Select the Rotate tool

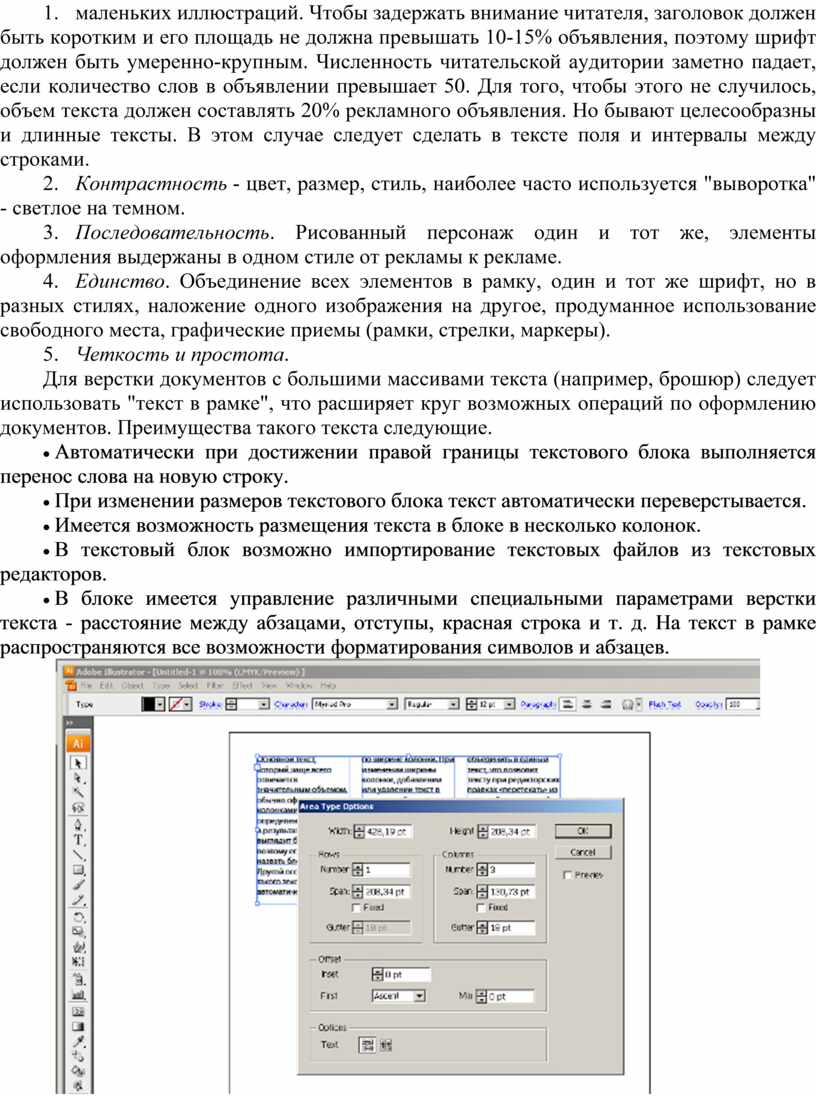(78, 916)
